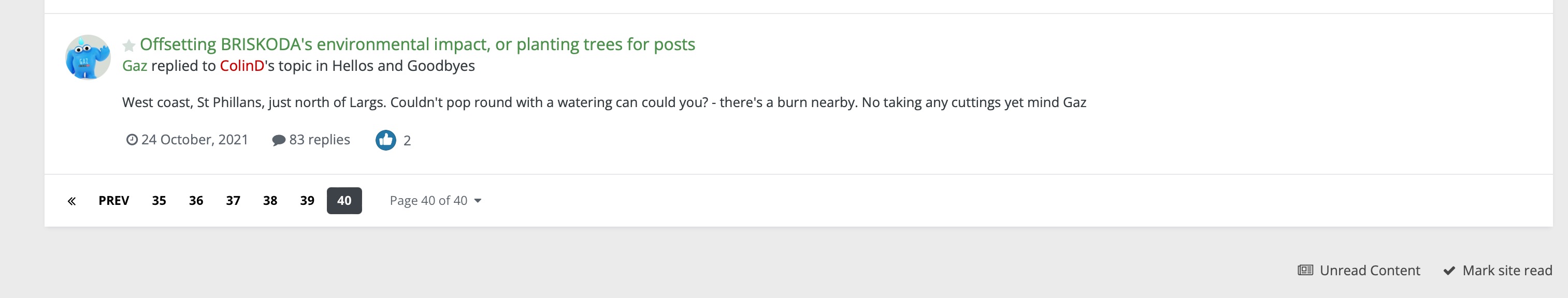Open ColinD's profile link
This screenshot has height=298, width=1568.
(x=242, y=66)
